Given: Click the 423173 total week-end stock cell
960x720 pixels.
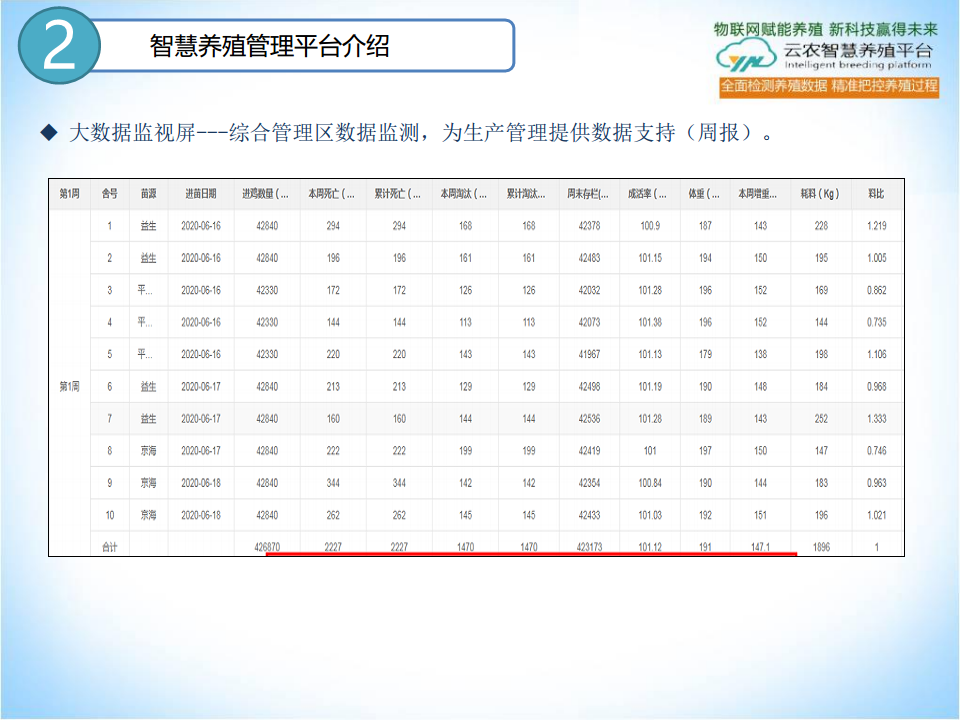Looking at the screenshot, I should 589,547.
